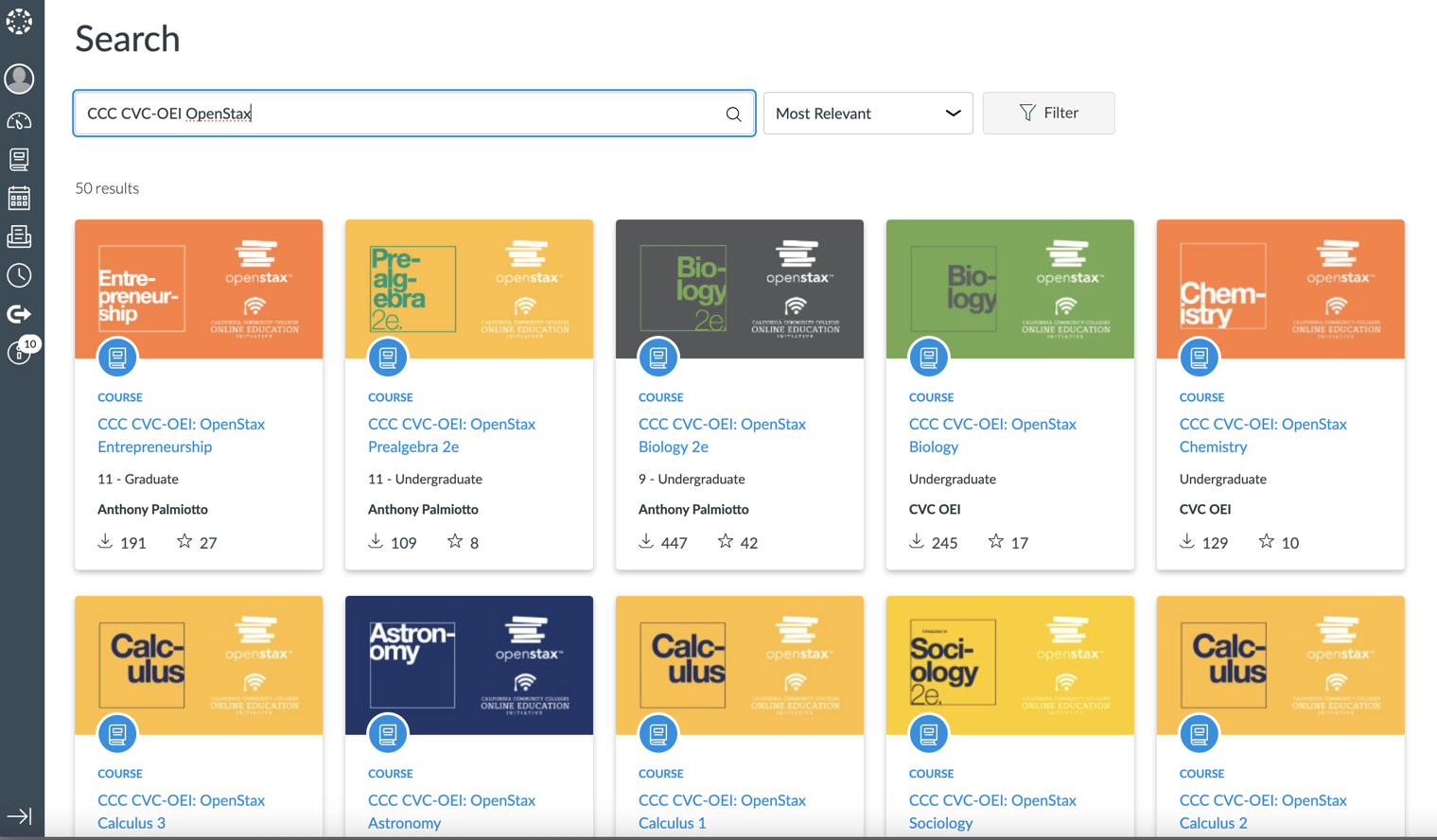
Task: Open Courses via the book icon in sidebar
Action: tap(20, 159)
